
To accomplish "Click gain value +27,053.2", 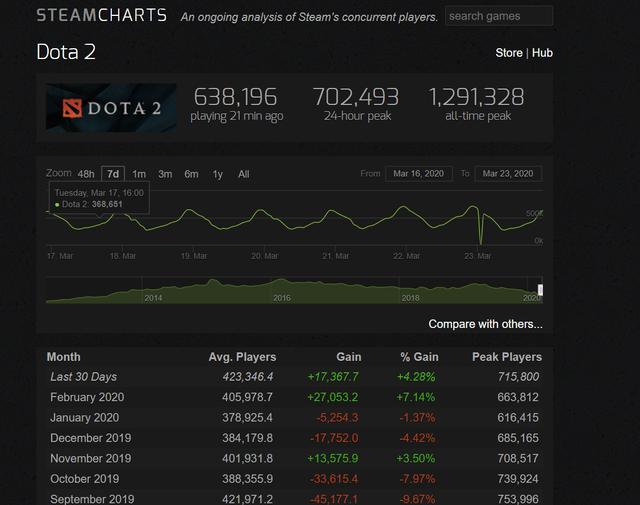I will pyautogui.click(x=333, y=397).
